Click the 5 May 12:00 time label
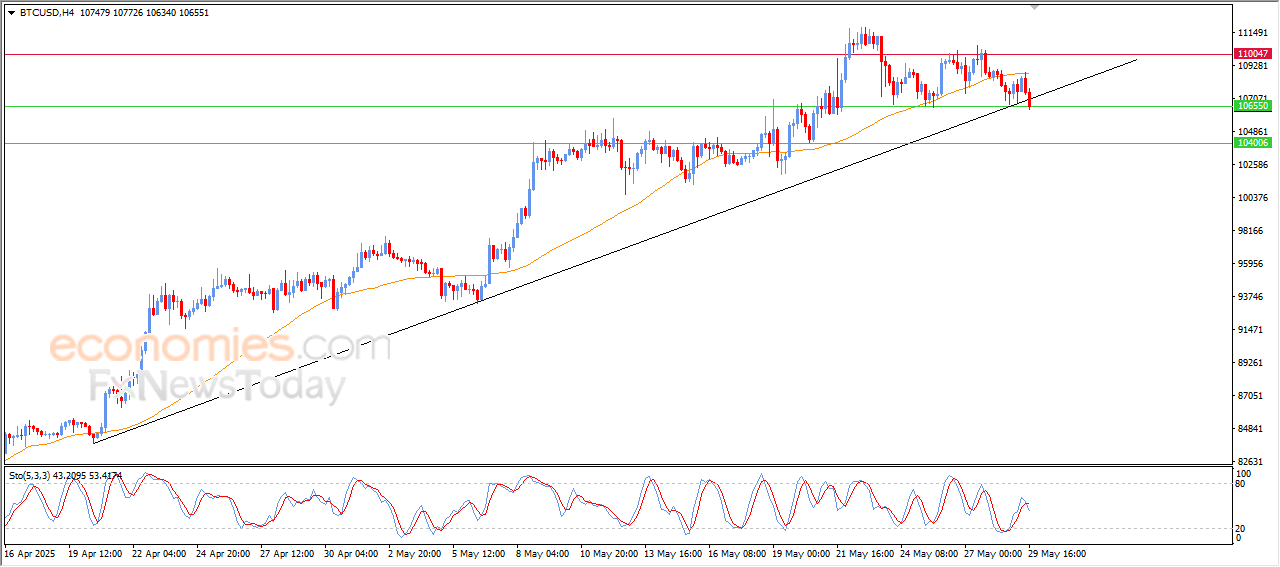Screen dimensions: 1280x567 click(478, 553)
